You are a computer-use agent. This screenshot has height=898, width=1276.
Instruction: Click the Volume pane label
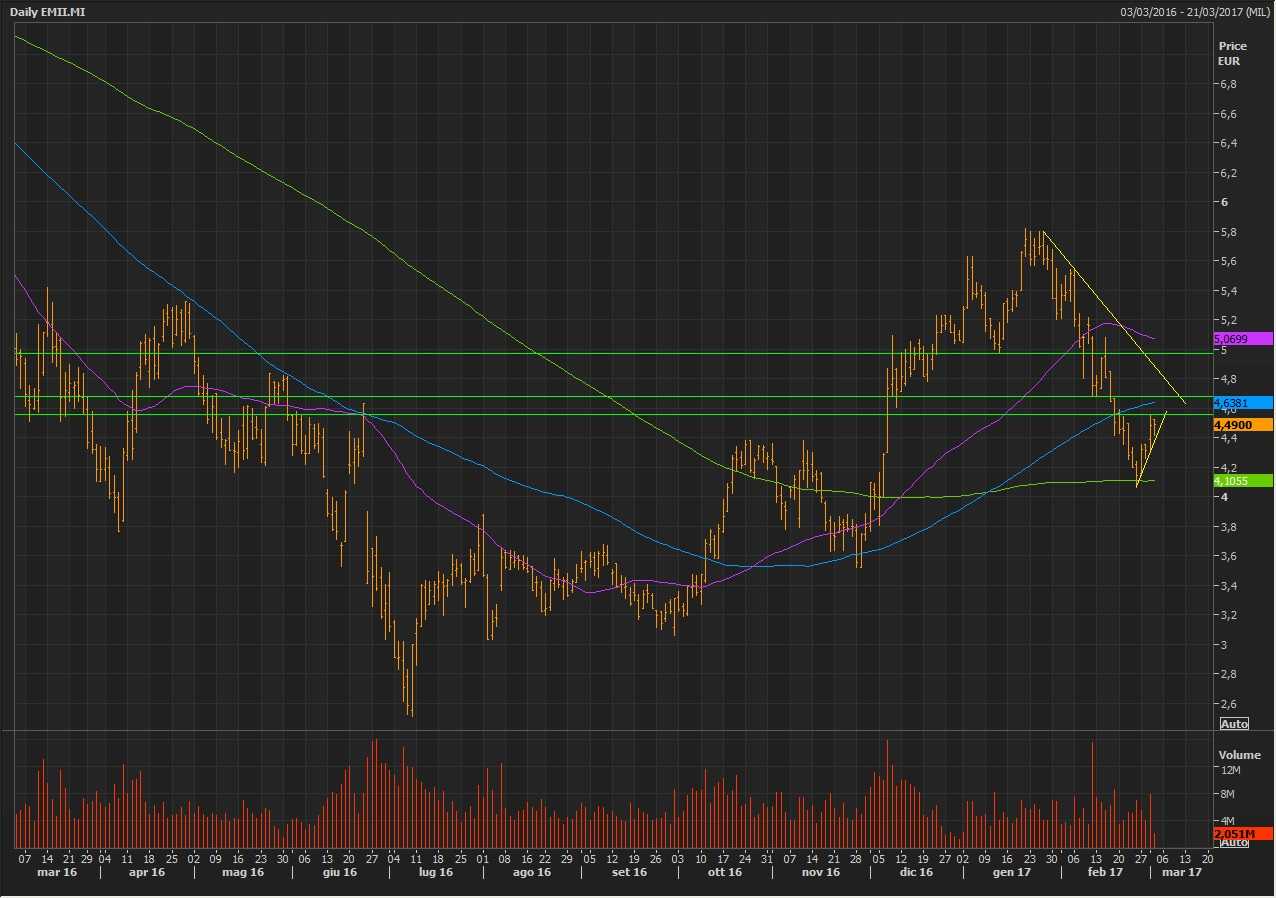tap(1238, 755)
